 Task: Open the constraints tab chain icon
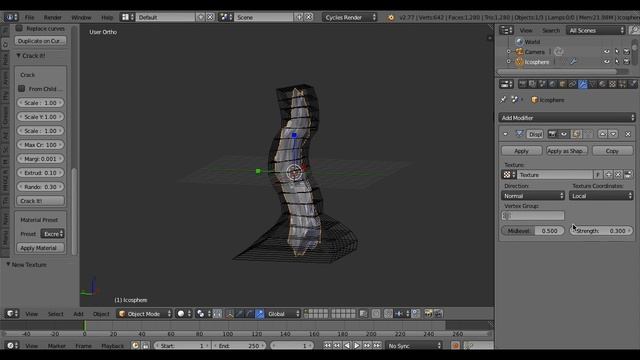[572, 84]
